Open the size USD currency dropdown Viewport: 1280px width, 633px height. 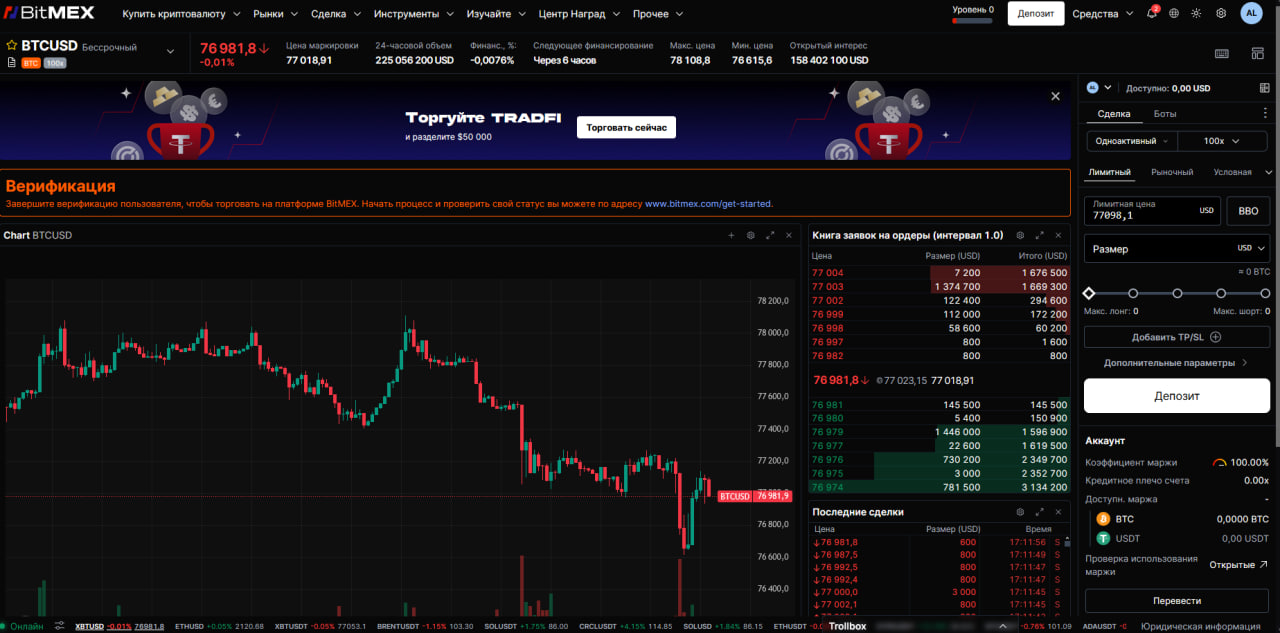coord(1252,248)
